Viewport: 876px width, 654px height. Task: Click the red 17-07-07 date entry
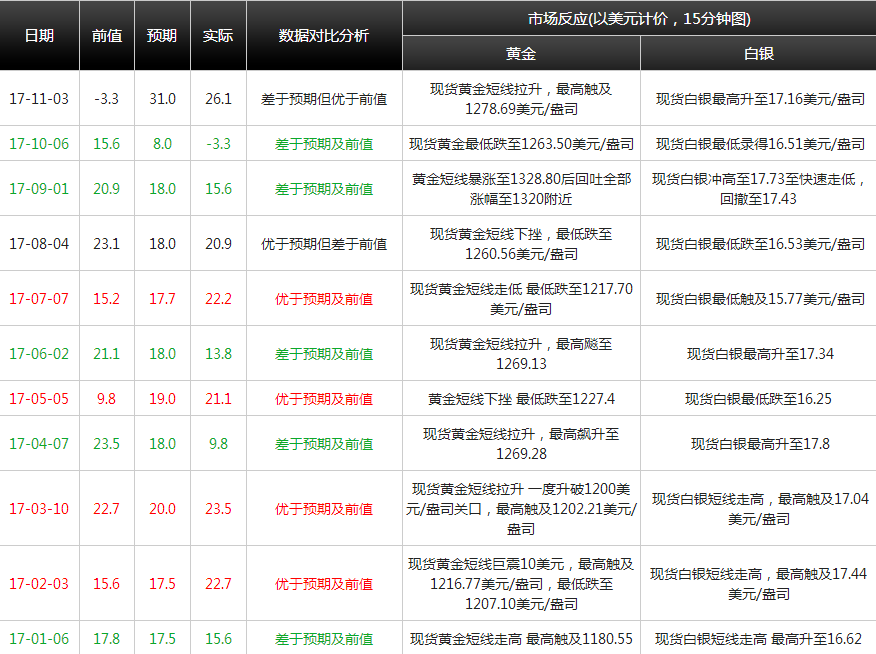point(39,299)
